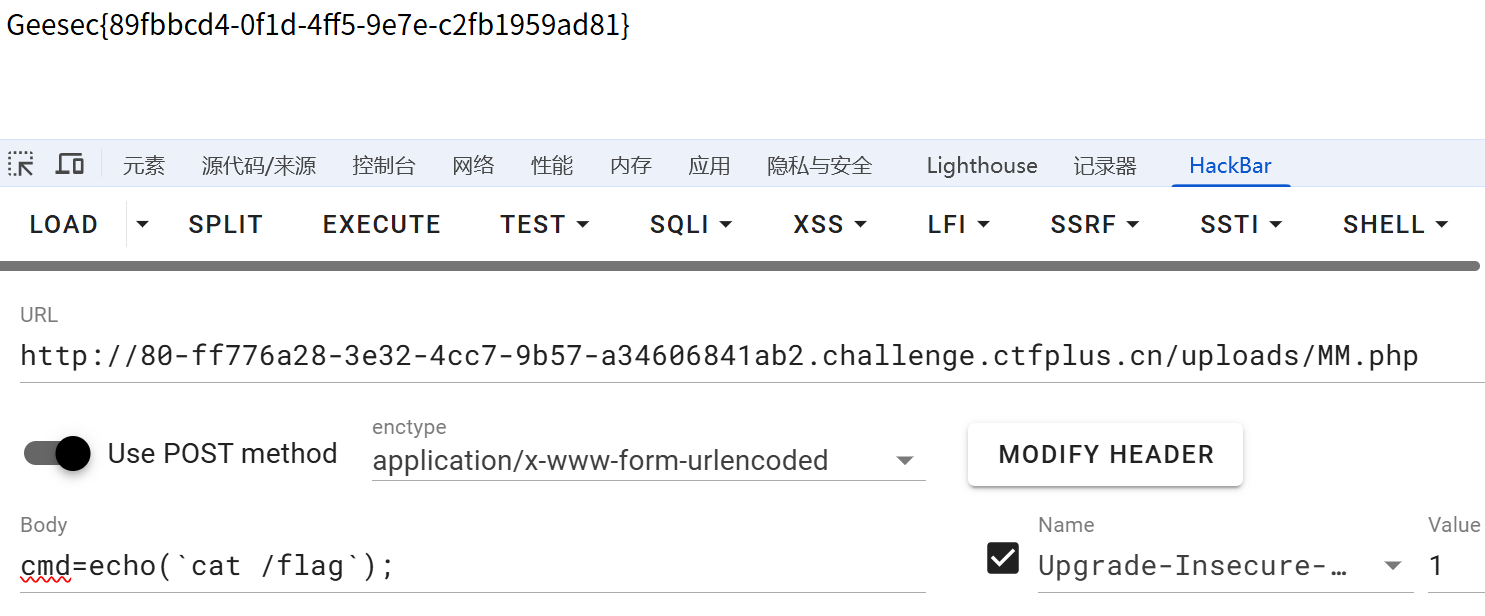Expand the XSS payload menu
The height and width of the screenshot is (616, 1485).
coord(830,225)
